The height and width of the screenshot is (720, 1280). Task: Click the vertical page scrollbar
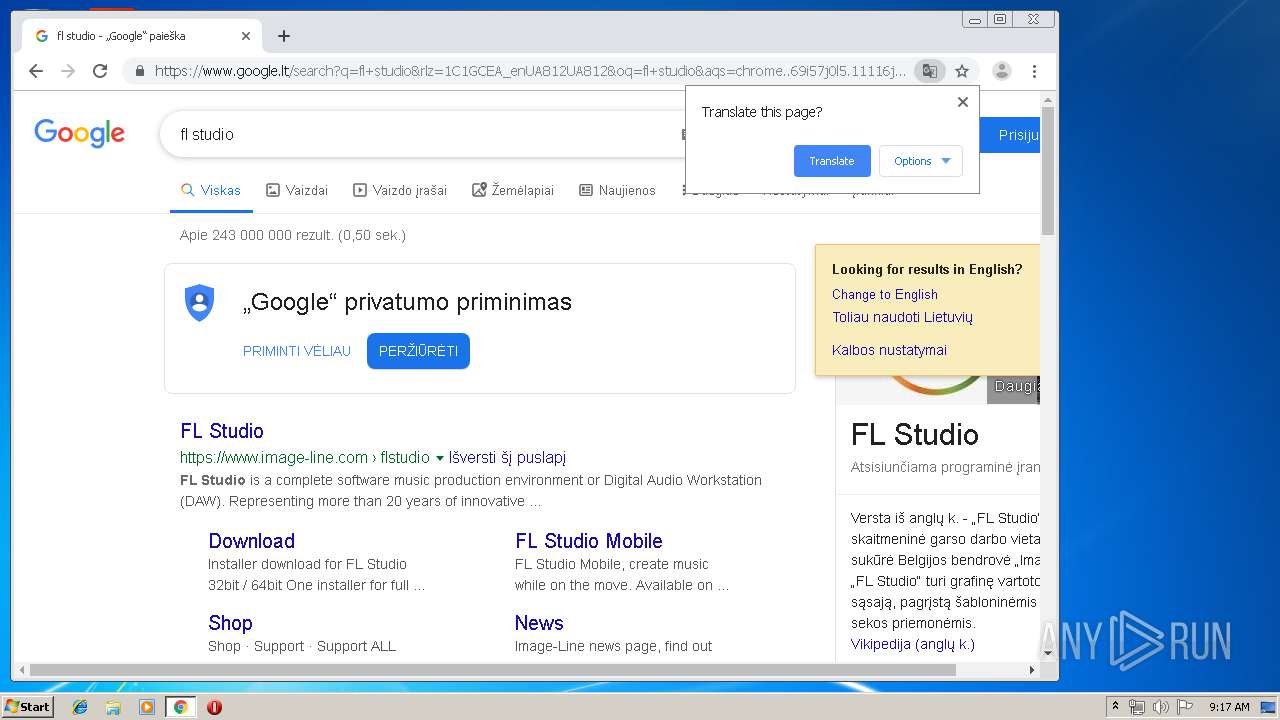point(1048,170)
